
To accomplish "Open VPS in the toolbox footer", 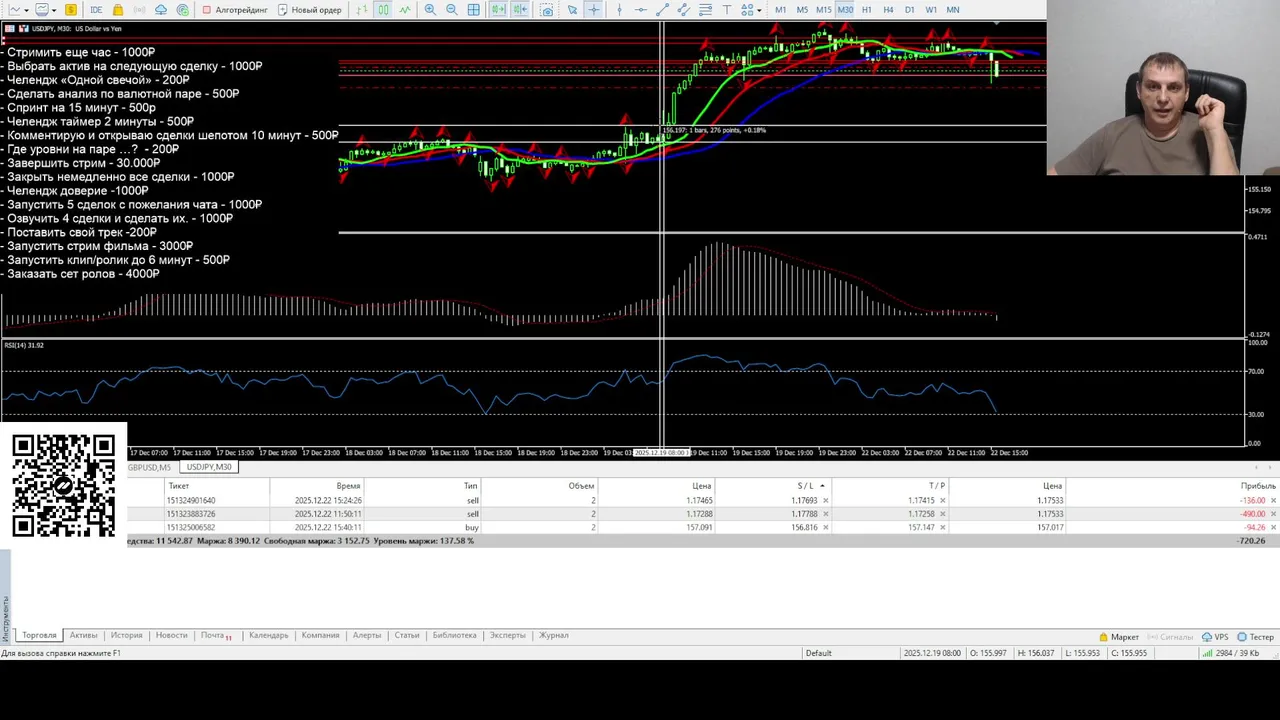I will click(x=1215, y=637).
